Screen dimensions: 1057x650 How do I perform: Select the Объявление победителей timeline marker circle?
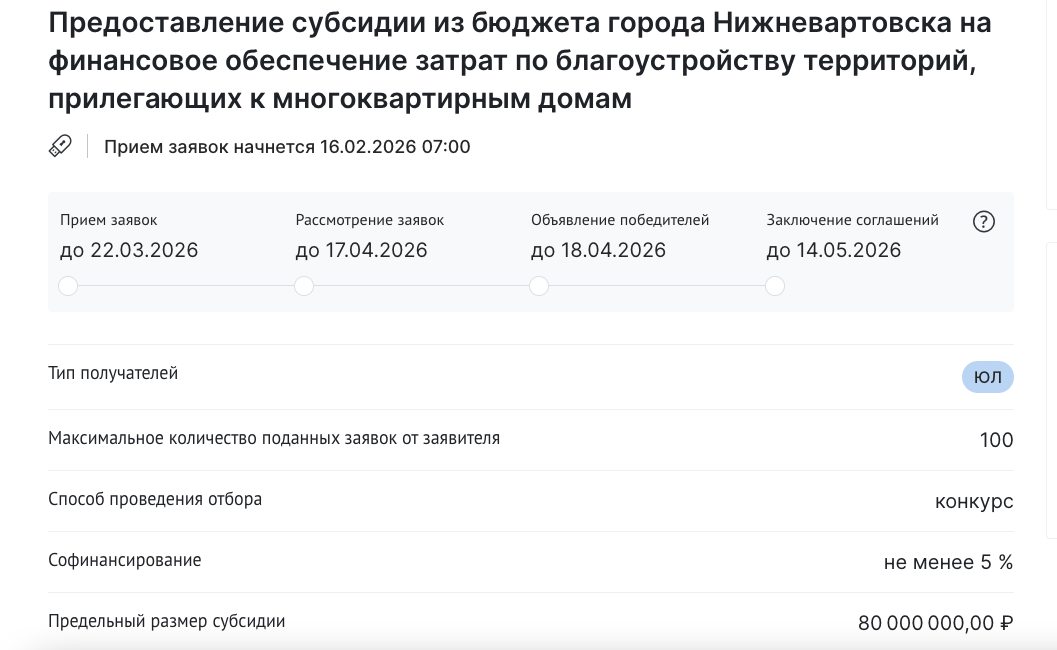coord(539,286)
